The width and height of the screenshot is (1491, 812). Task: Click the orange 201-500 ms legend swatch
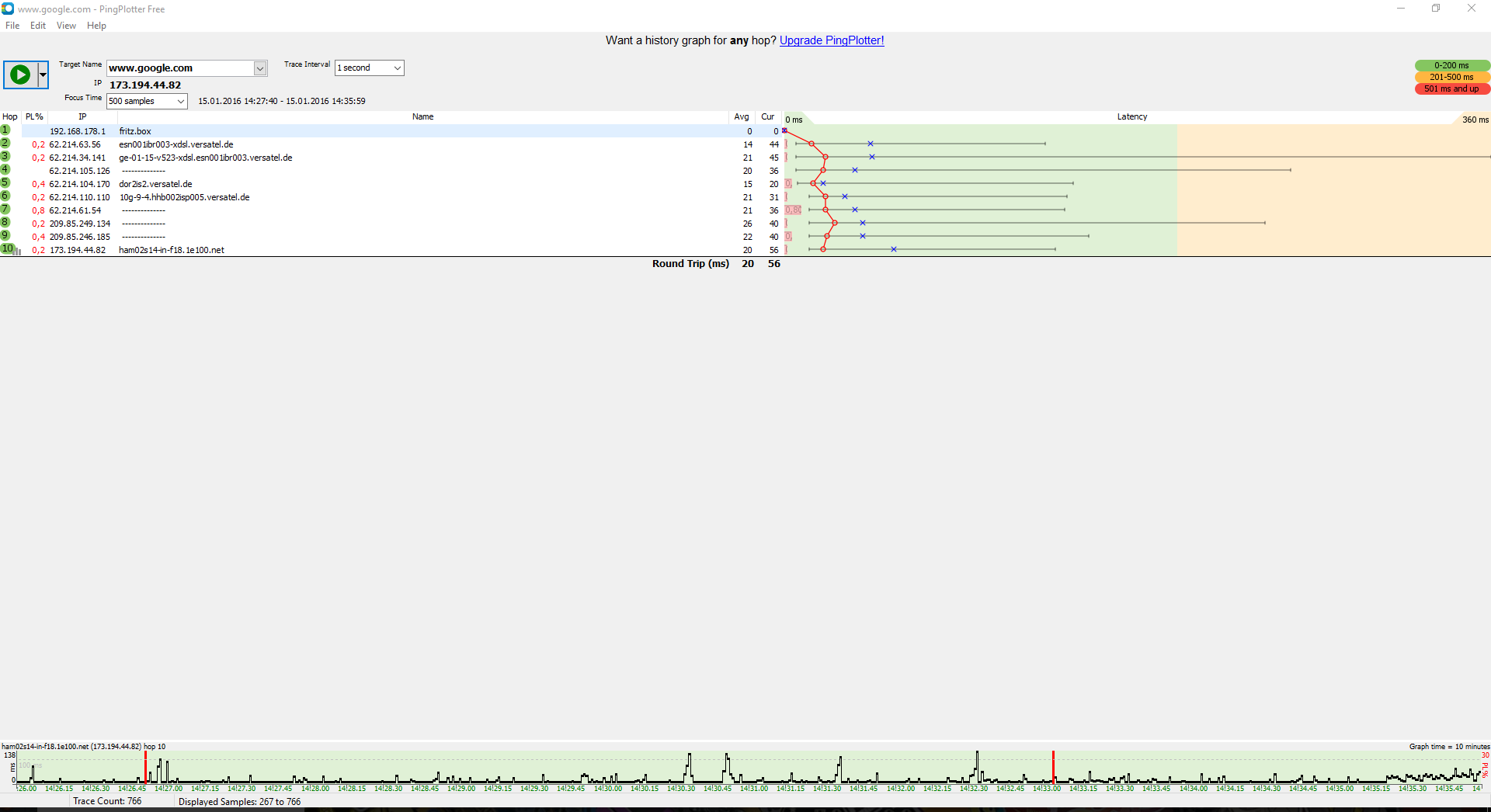click(1451, 77)
